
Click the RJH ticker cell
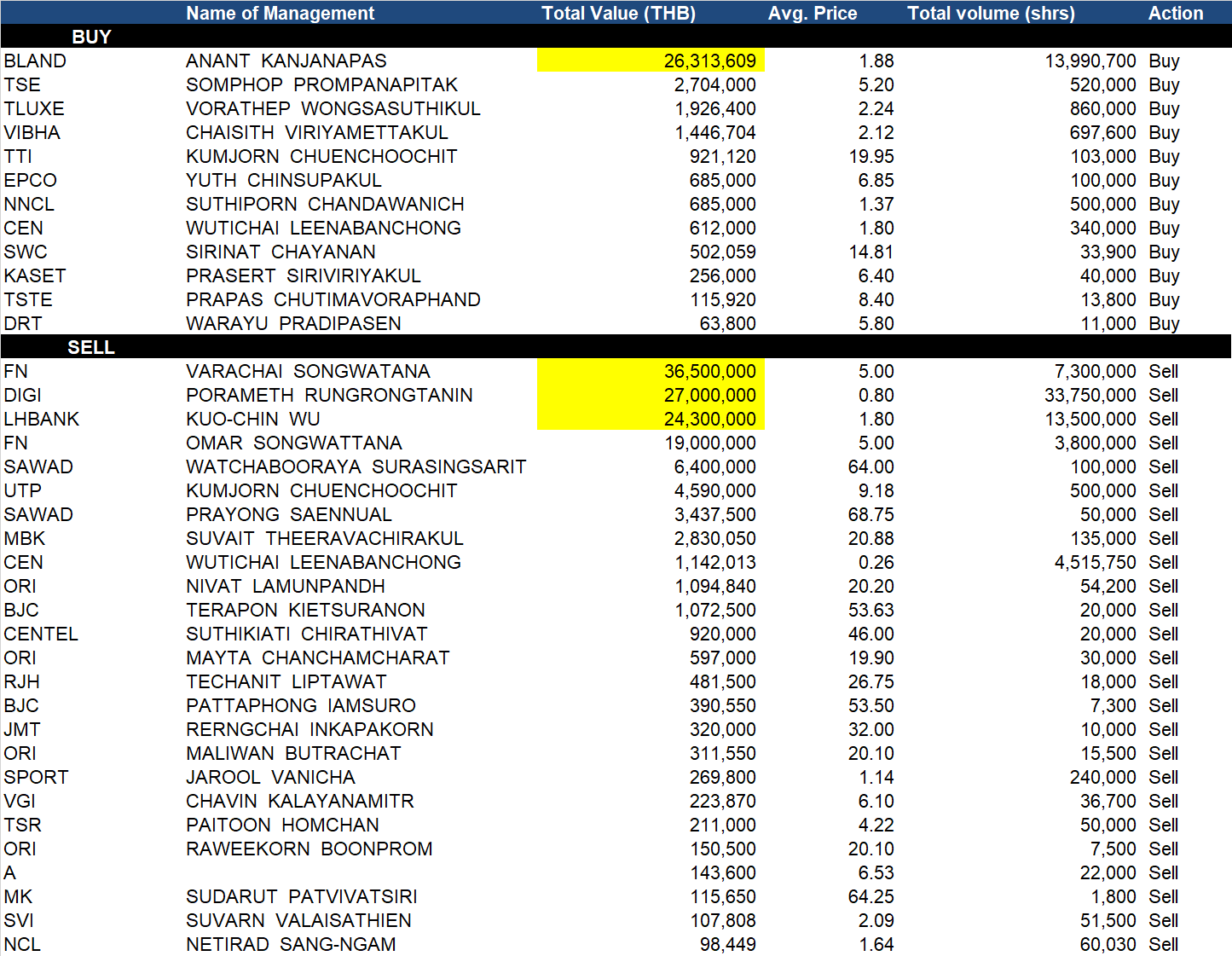pos(22,681)
